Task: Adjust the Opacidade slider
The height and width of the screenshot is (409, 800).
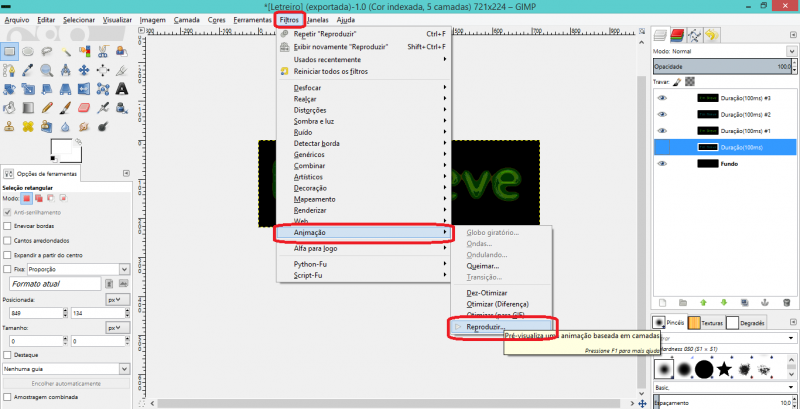Action: pos(720,65)
